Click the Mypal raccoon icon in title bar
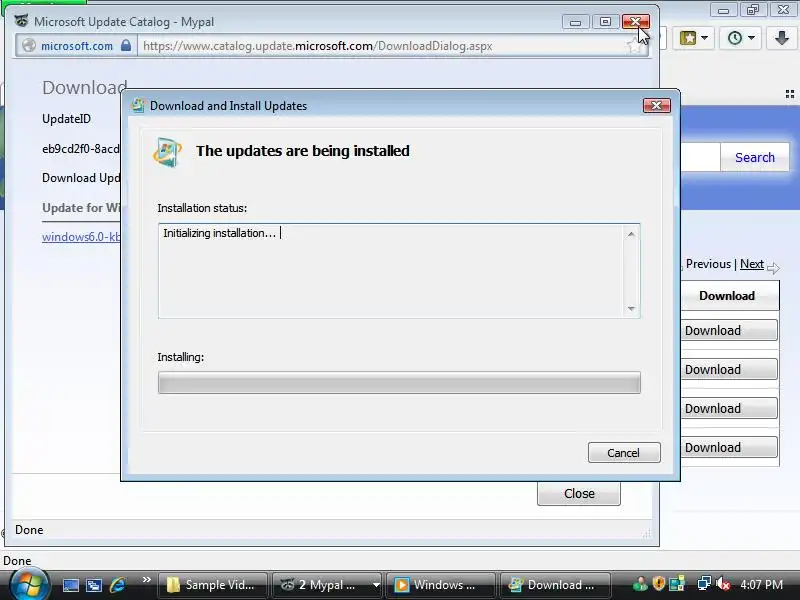The width and height of the screenshot is (800, 600). pos(21,21)
